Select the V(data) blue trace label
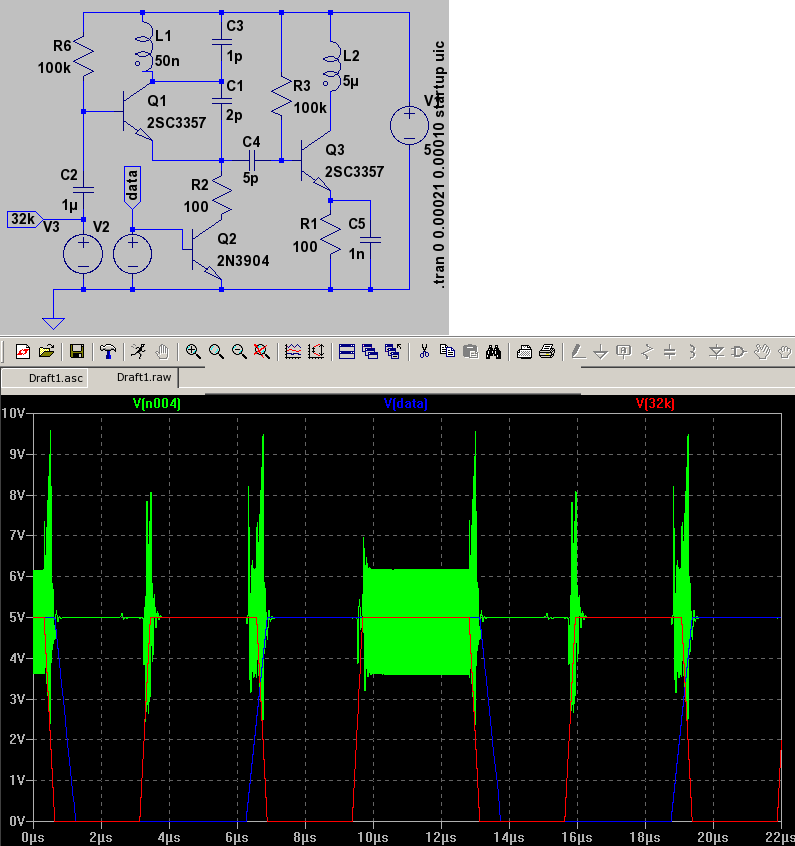 (406, 403)
